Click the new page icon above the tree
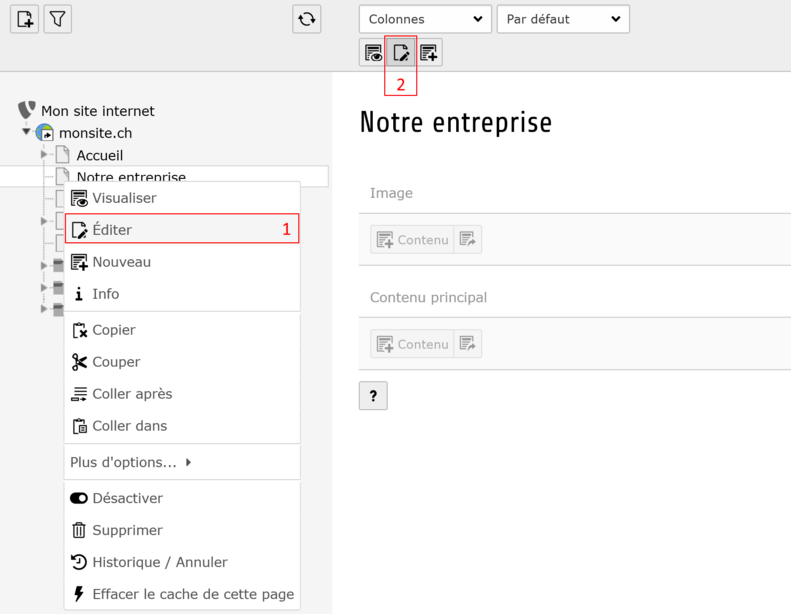Image resolution: width=791 pixels, height=614 pixels. (x=25, y=19)
